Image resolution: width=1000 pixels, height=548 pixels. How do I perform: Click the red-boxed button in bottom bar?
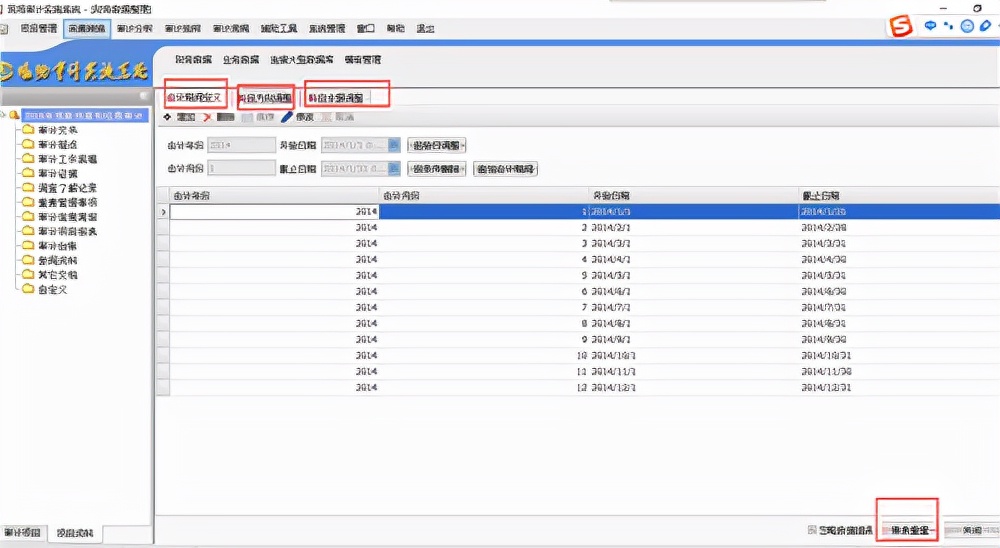[x=909, y=530]
